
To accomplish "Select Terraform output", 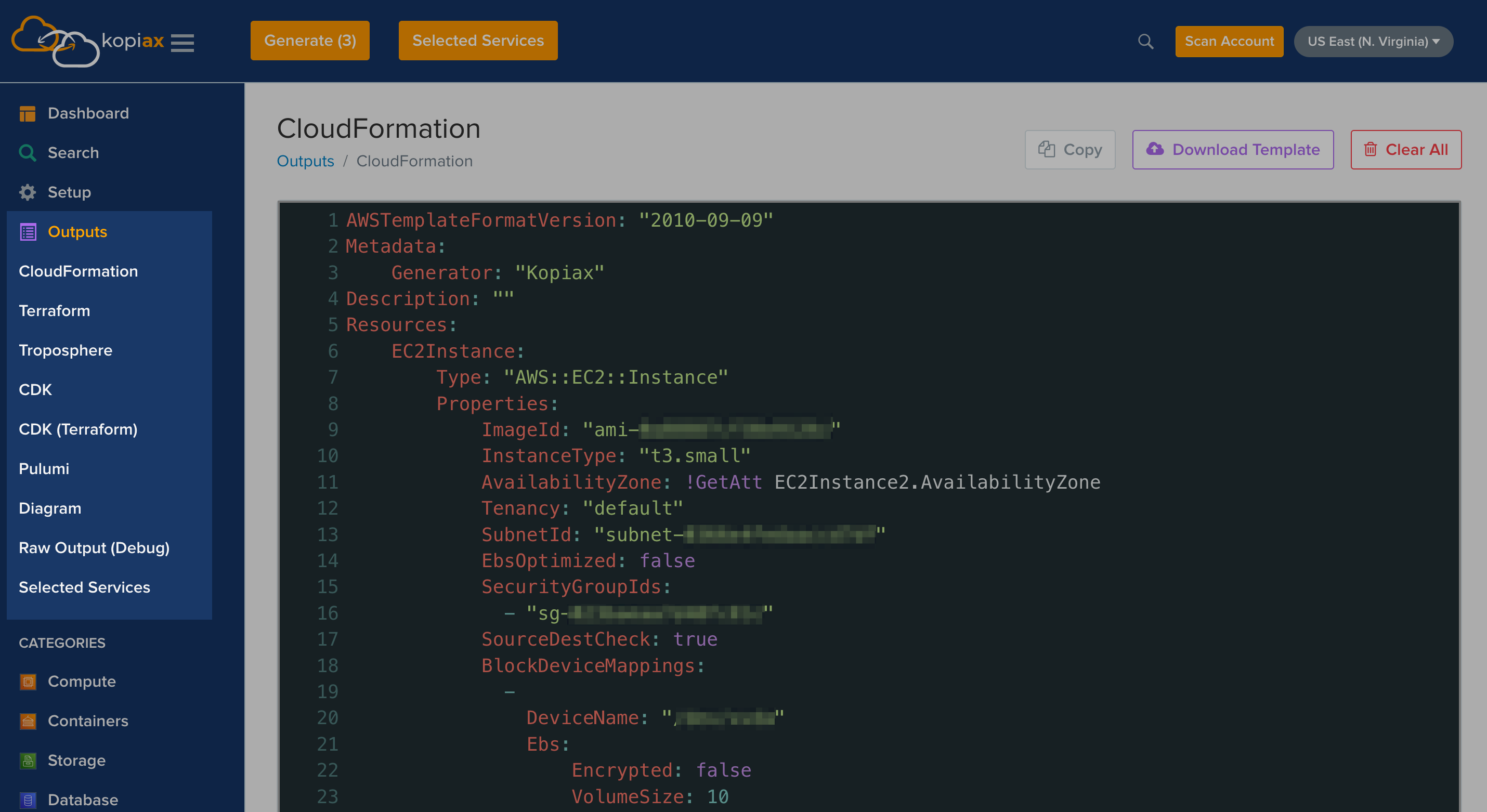I will [54, 311].
